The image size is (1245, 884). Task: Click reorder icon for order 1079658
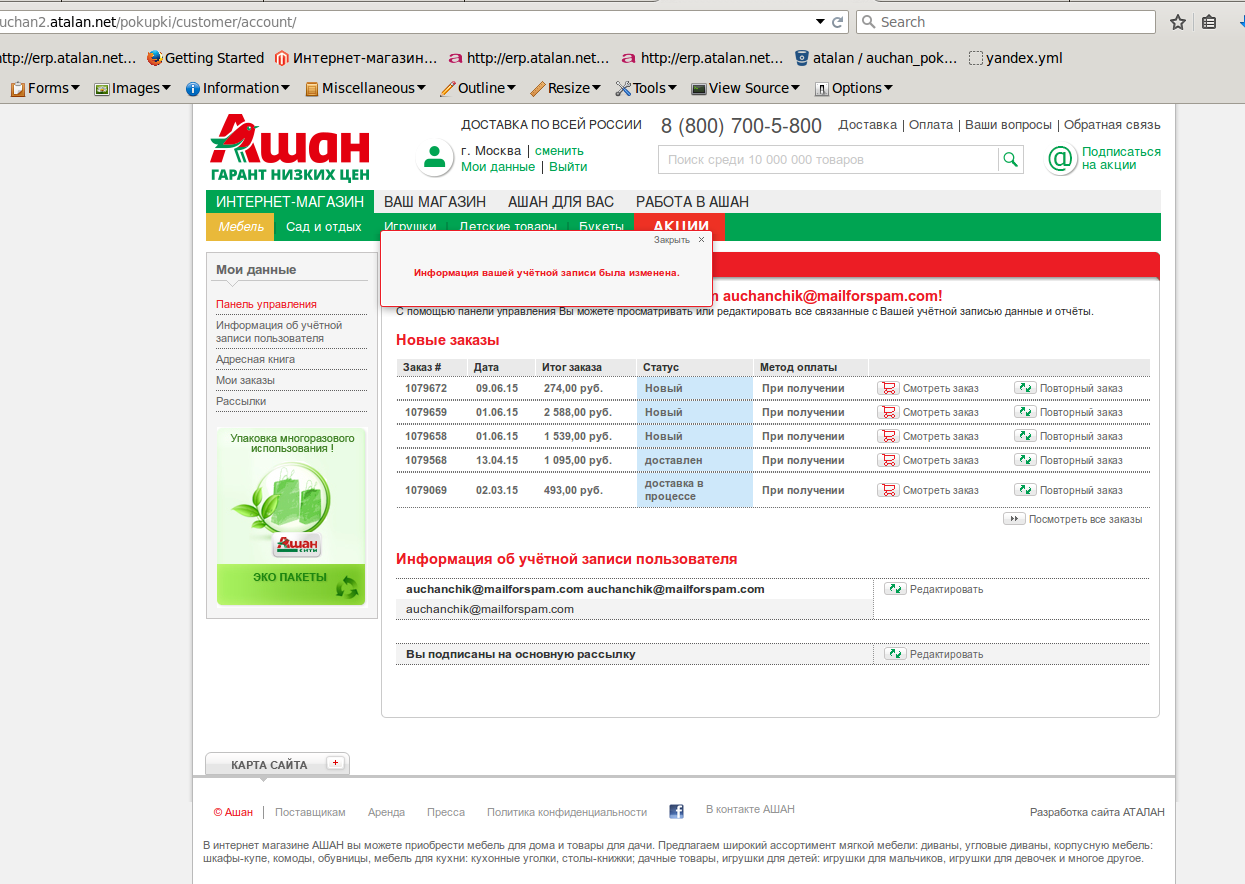[x=1025, y=436]
